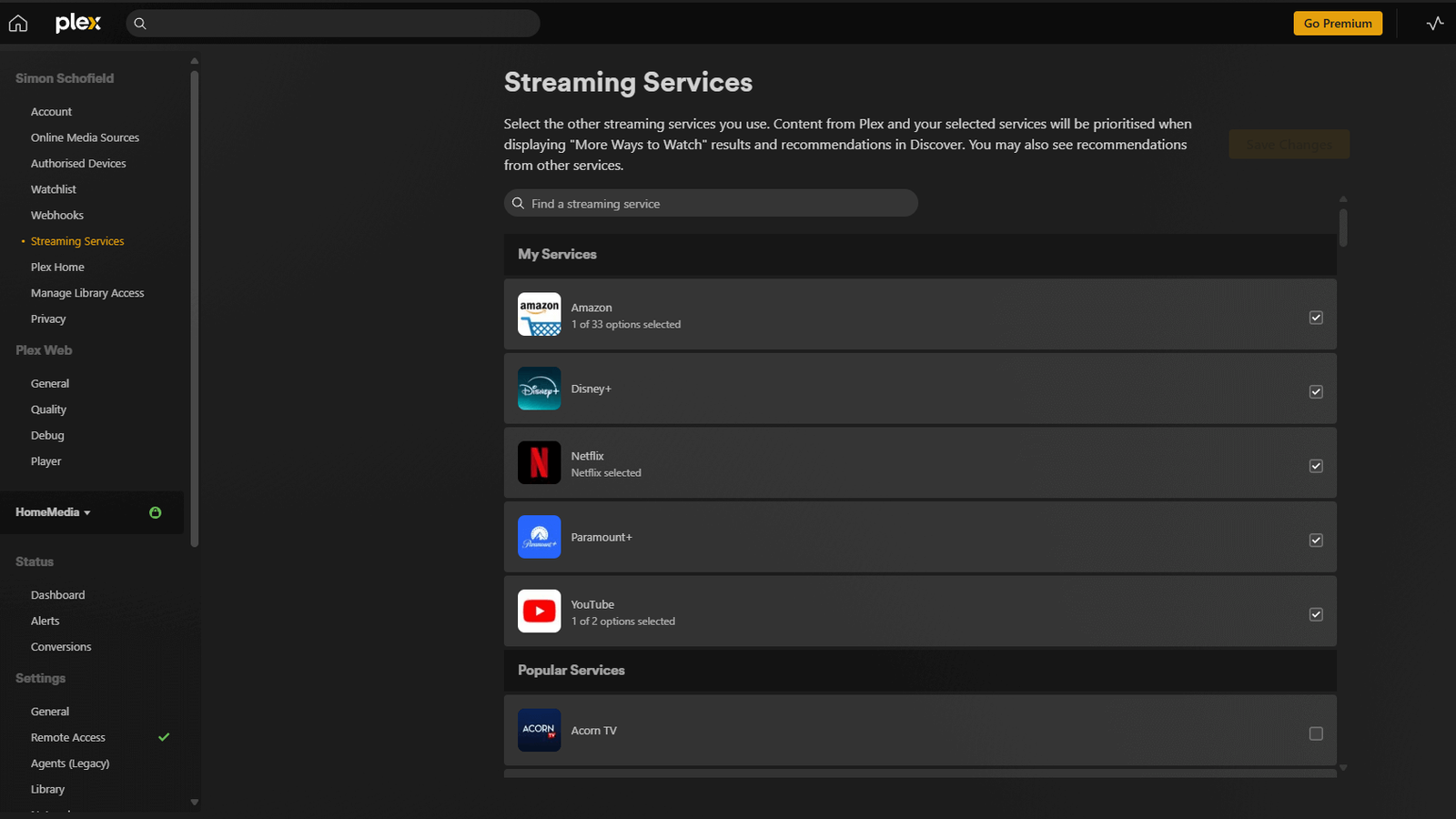Expand the HomeMedia server dropdown
The height and width of the screenshot is (819, 1456).
(x=53, y=512)
